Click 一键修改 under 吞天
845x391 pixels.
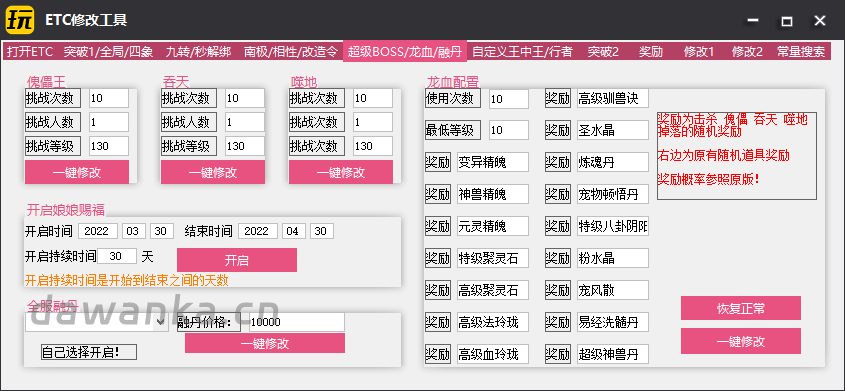(x=213, y=172)
